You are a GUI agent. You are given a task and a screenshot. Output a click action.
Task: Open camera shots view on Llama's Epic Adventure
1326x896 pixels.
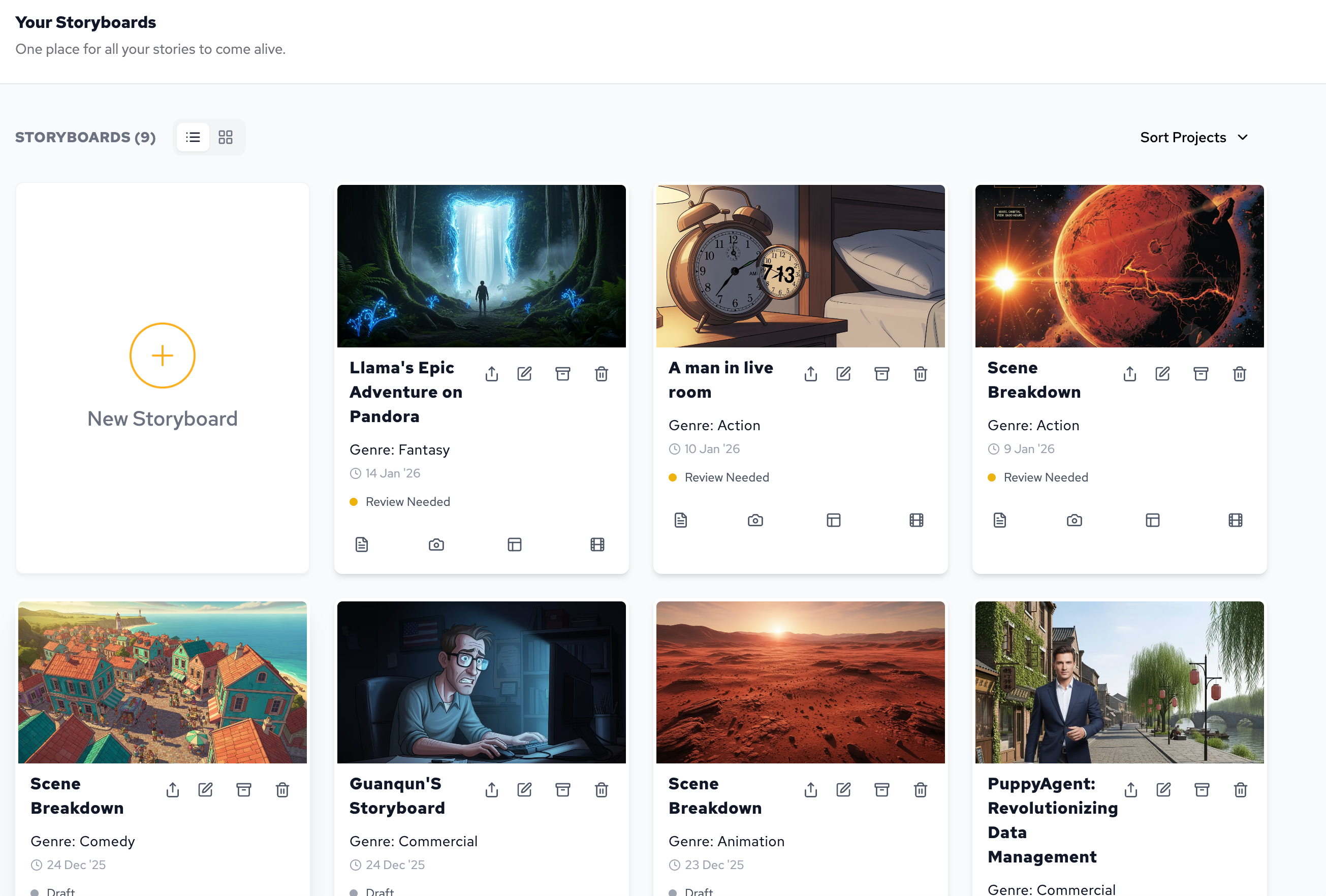[x=436, y=544]
